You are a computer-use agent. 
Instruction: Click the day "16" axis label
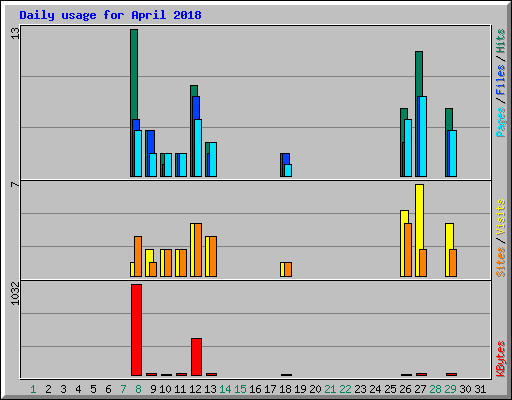[x=255, y=389]
